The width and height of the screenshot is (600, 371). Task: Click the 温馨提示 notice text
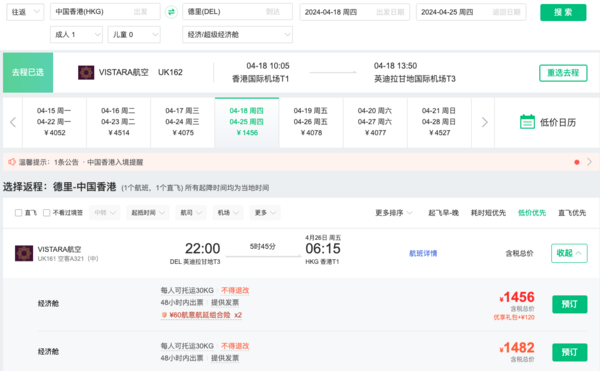click(81, 162)
